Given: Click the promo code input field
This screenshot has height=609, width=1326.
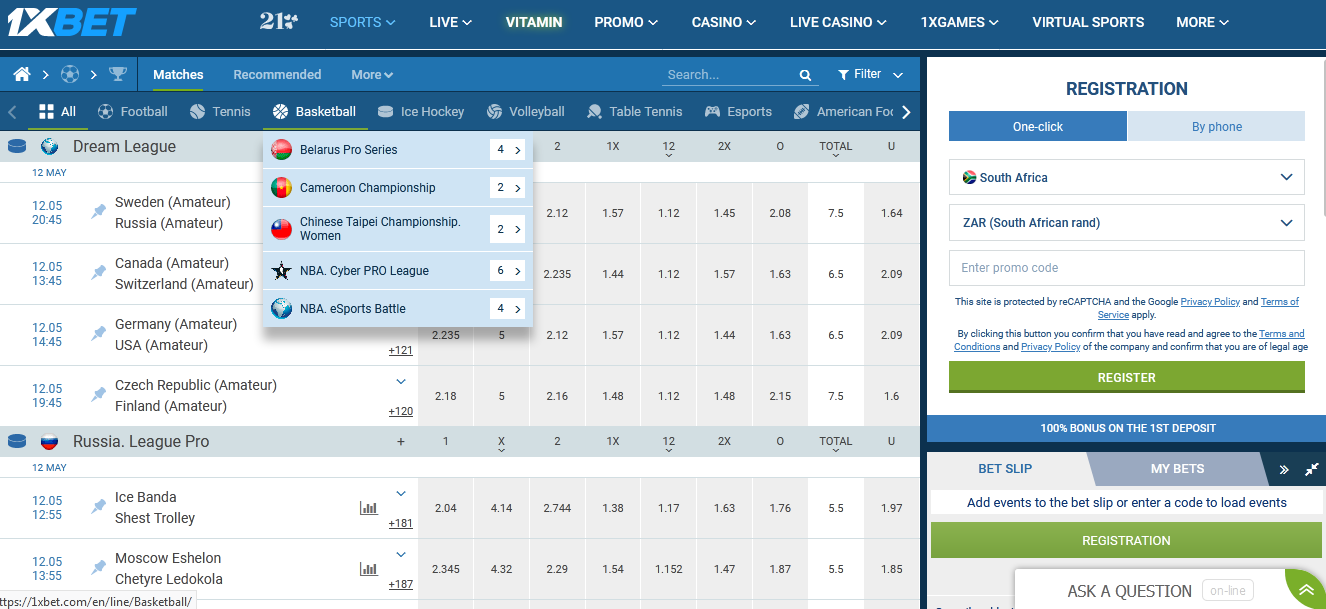Looking at the screenshot, I should [1127, 268].
